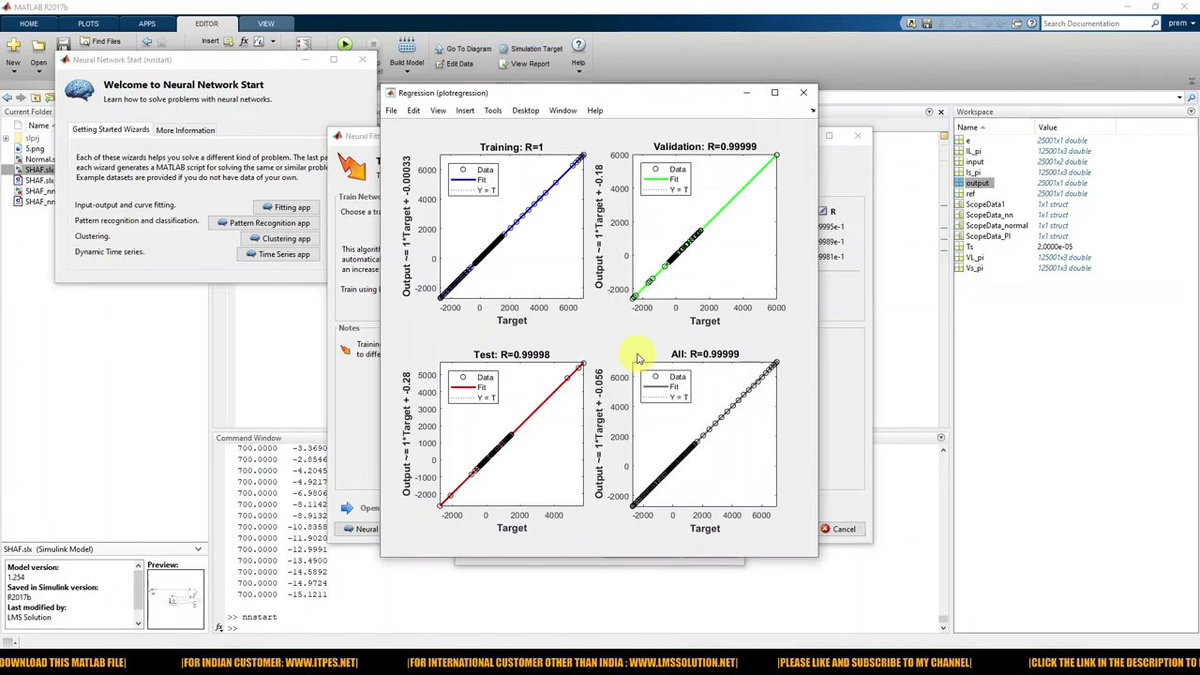Expand the slprj folder tree node
Image resolution: width=1200 pixels, height=675 pixels.
6,139
